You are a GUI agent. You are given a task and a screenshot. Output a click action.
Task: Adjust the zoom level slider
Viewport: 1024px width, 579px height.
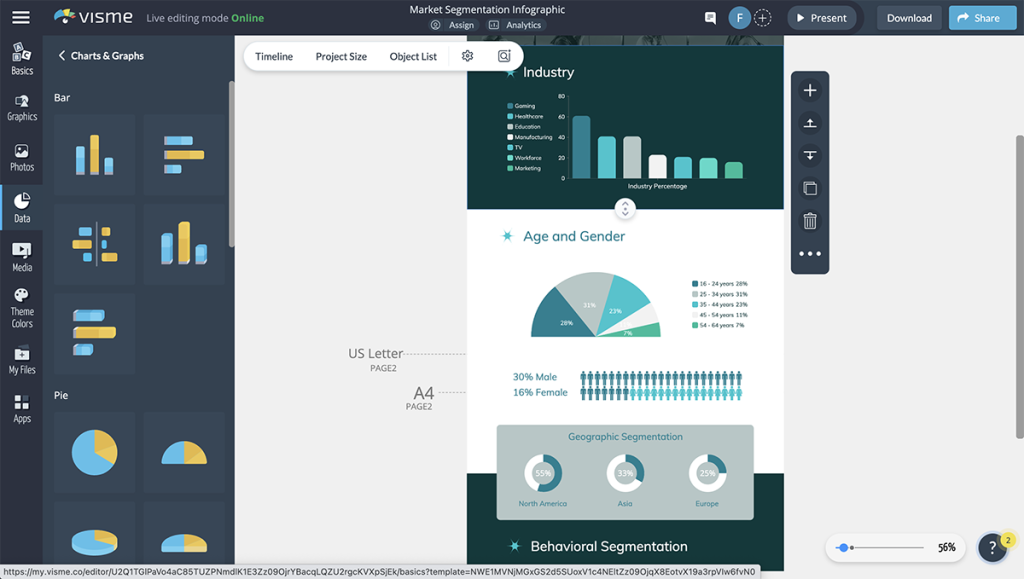click(844, 548)
